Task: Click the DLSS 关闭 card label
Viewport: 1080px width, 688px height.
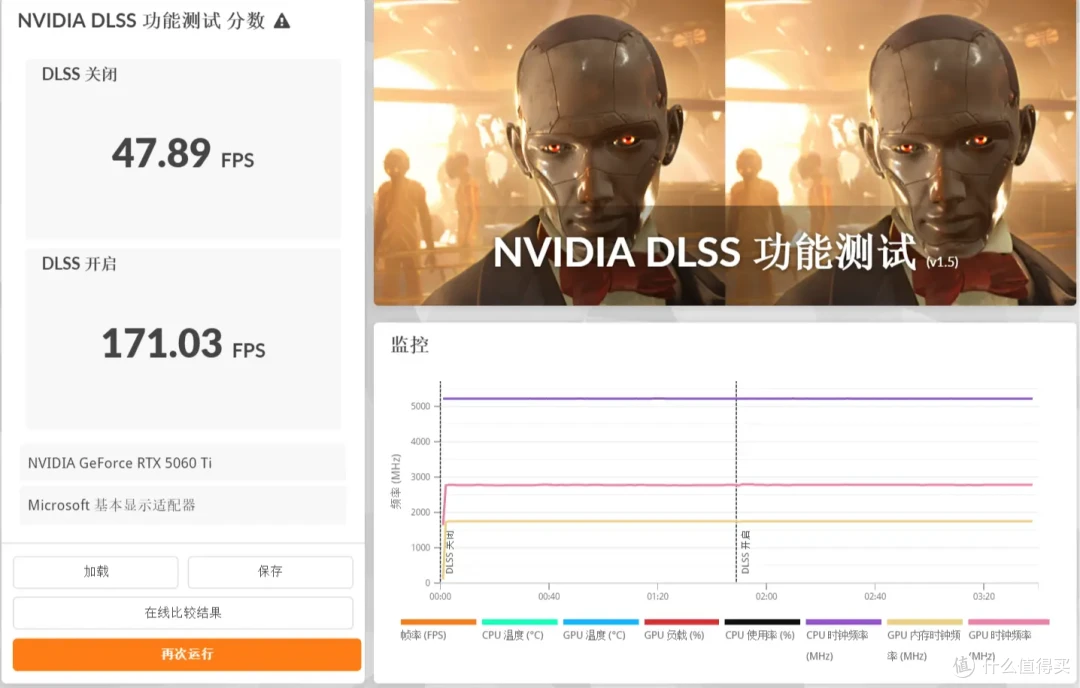Action: pos(79,74)
